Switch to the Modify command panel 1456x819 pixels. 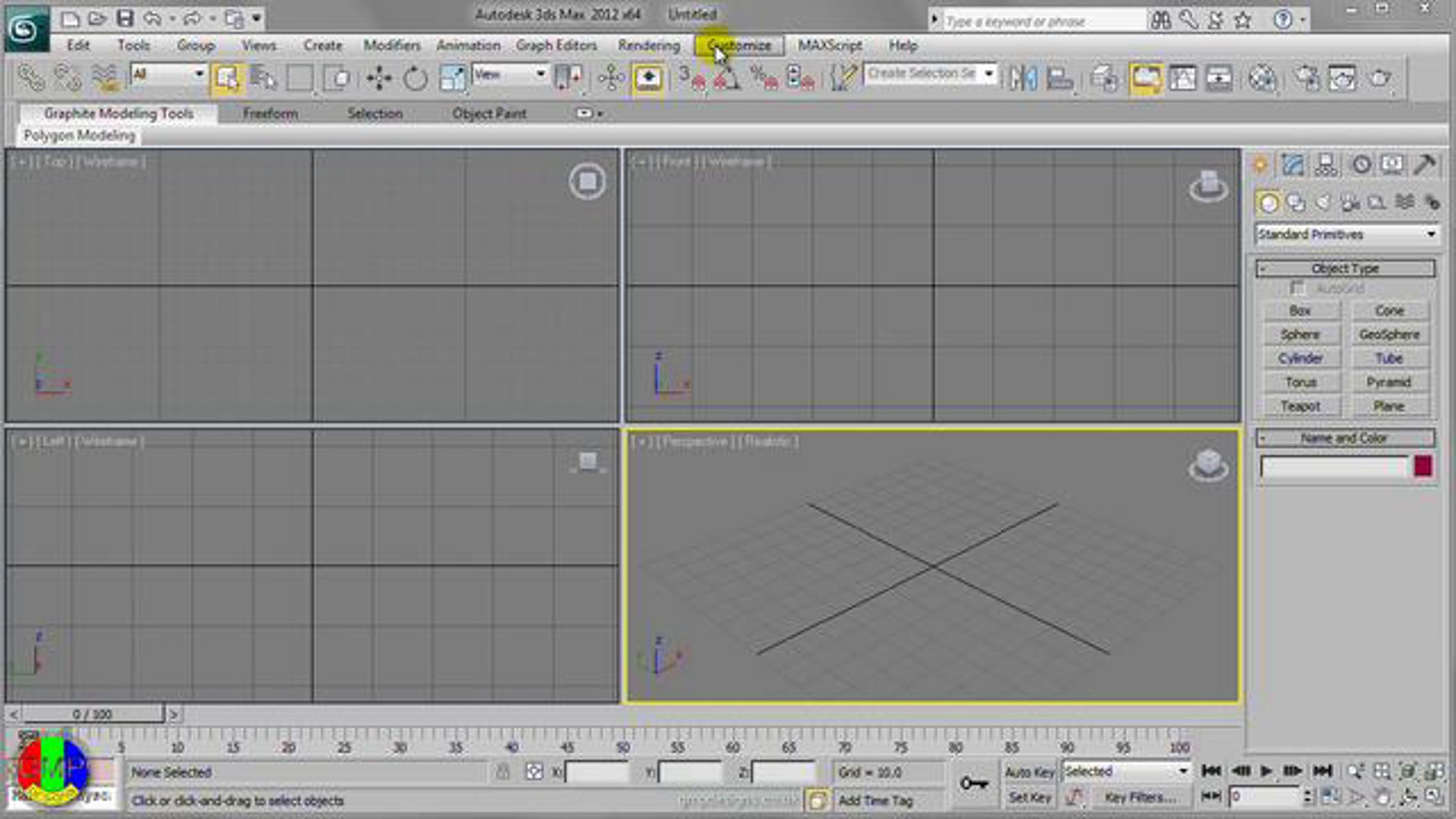1293,164
